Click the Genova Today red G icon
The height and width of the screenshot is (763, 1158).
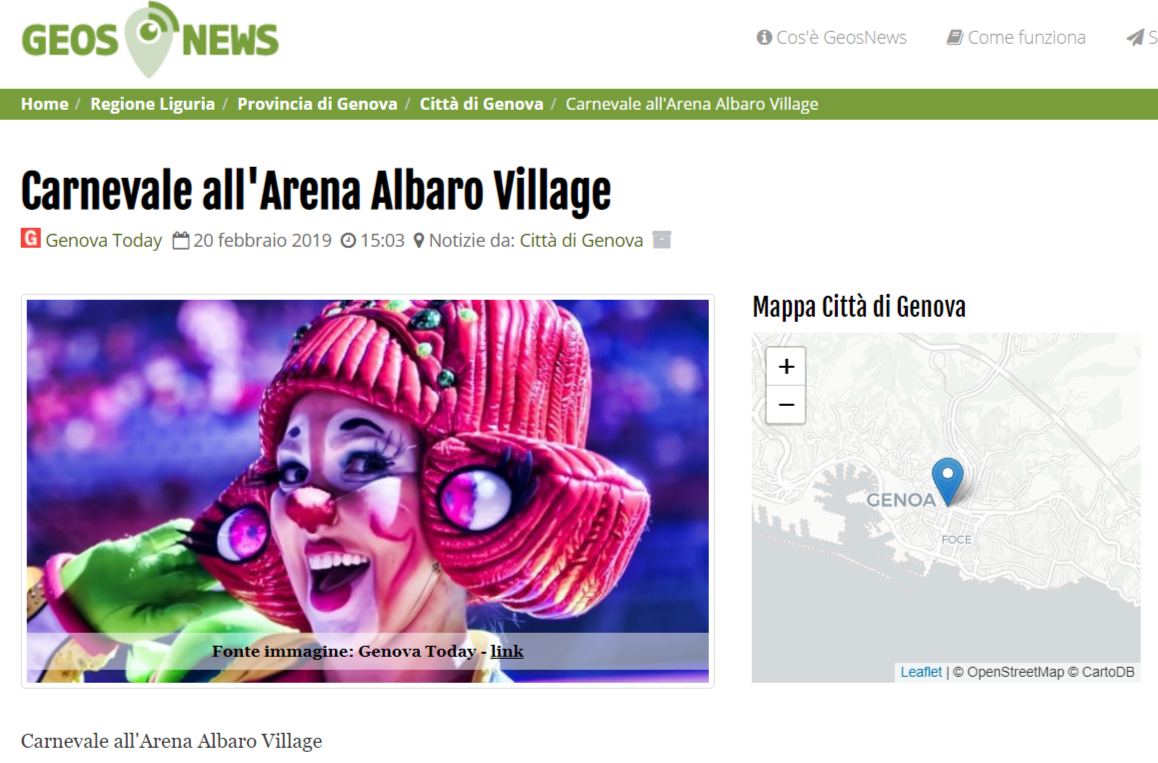click(x=30, y=239)
